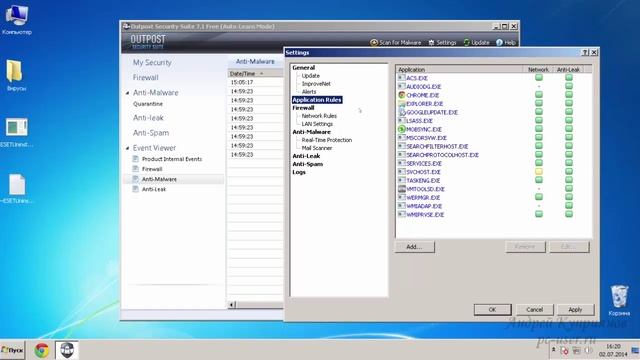This screenshot has width=640, height=360.
Task: Open the Корзина recycle bin icon
Action: tap(619, 300)
